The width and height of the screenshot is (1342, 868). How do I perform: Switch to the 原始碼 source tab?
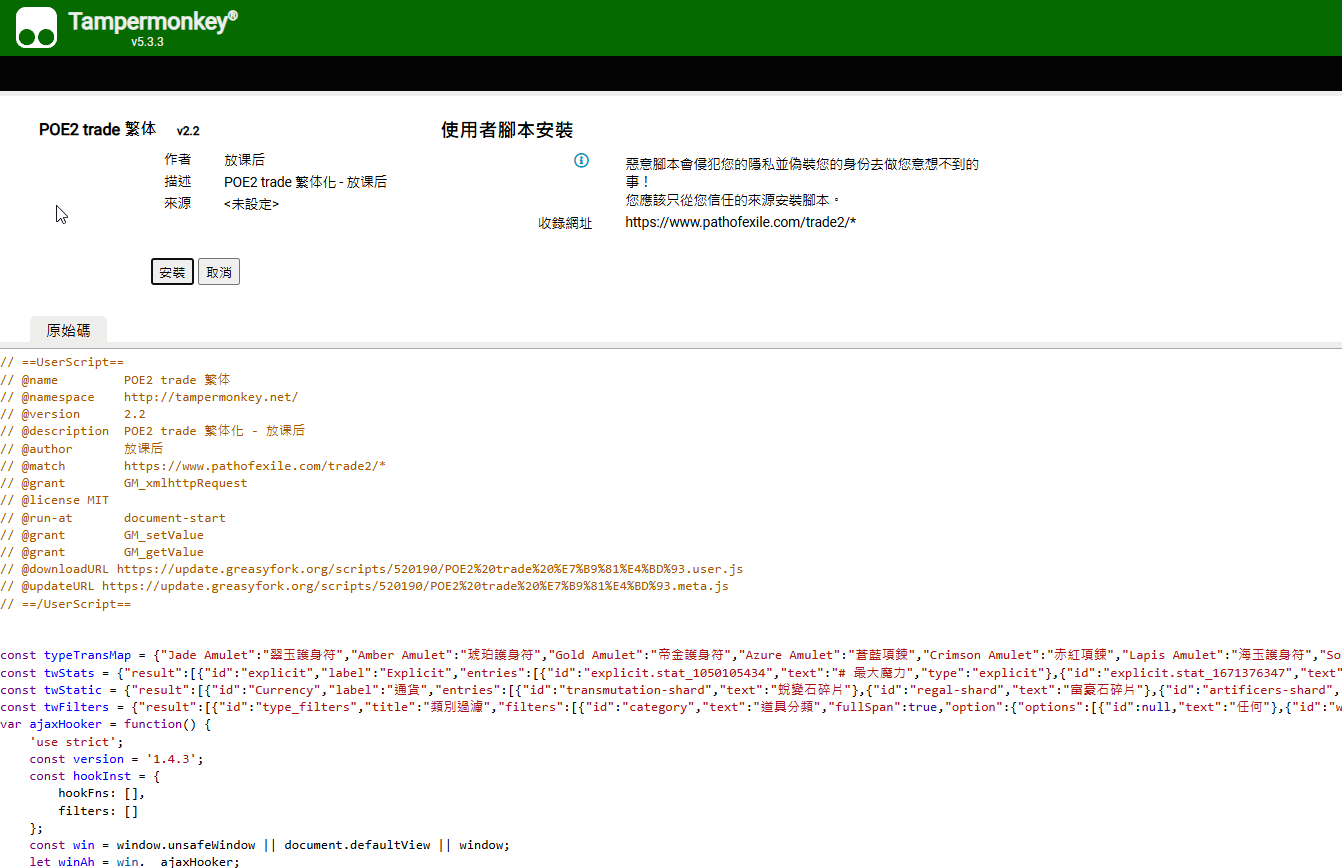68,330
